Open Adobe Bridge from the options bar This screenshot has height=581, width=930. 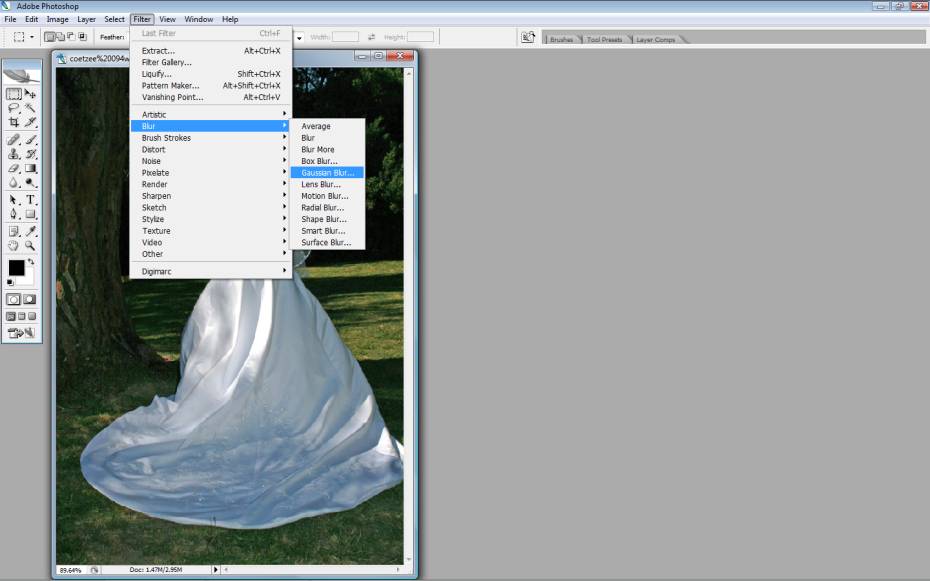528,37
